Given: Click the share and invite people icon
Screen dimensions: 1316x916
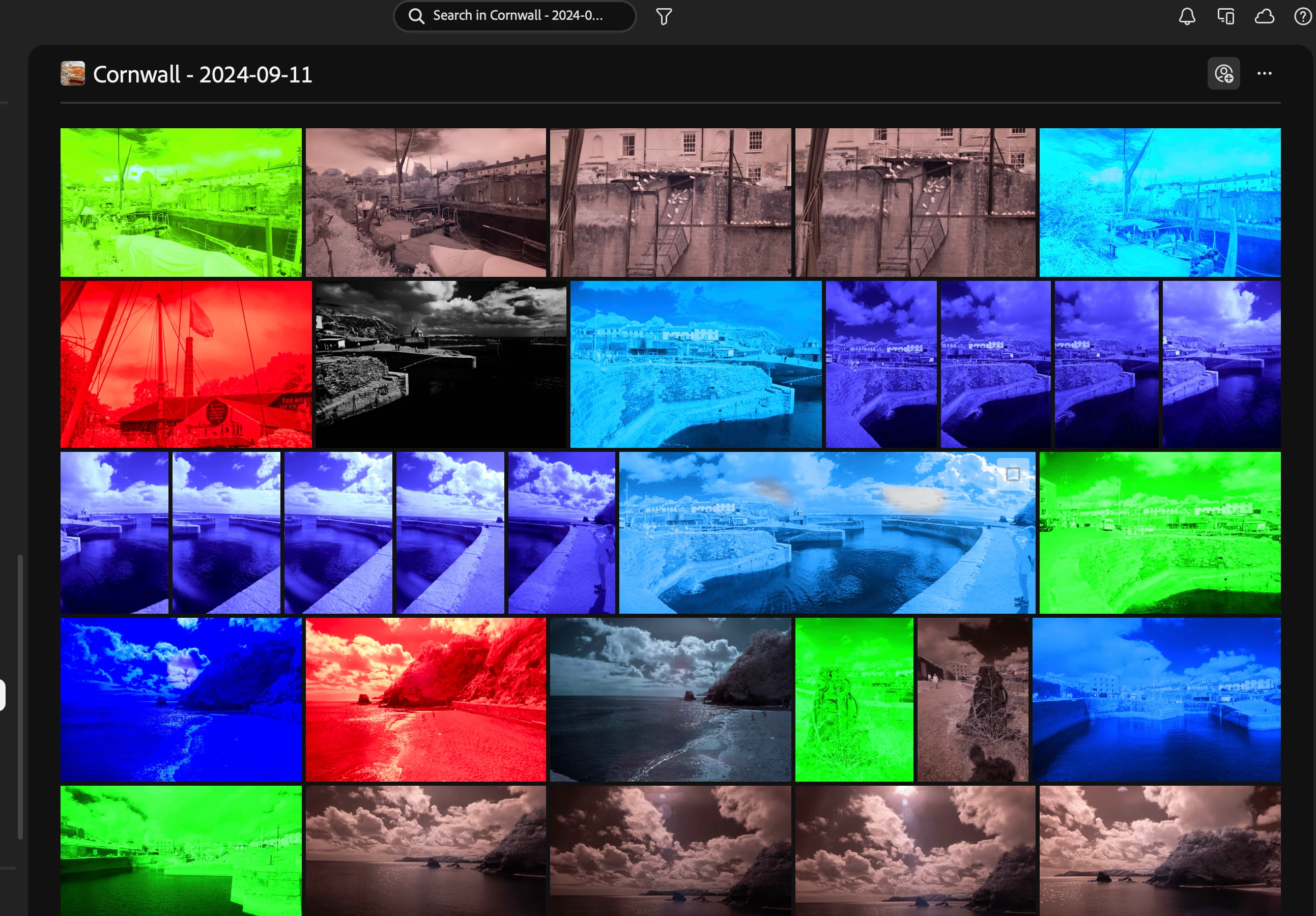Looking at the screenshot, I should pyautogui.click(x=1223, y=73).
